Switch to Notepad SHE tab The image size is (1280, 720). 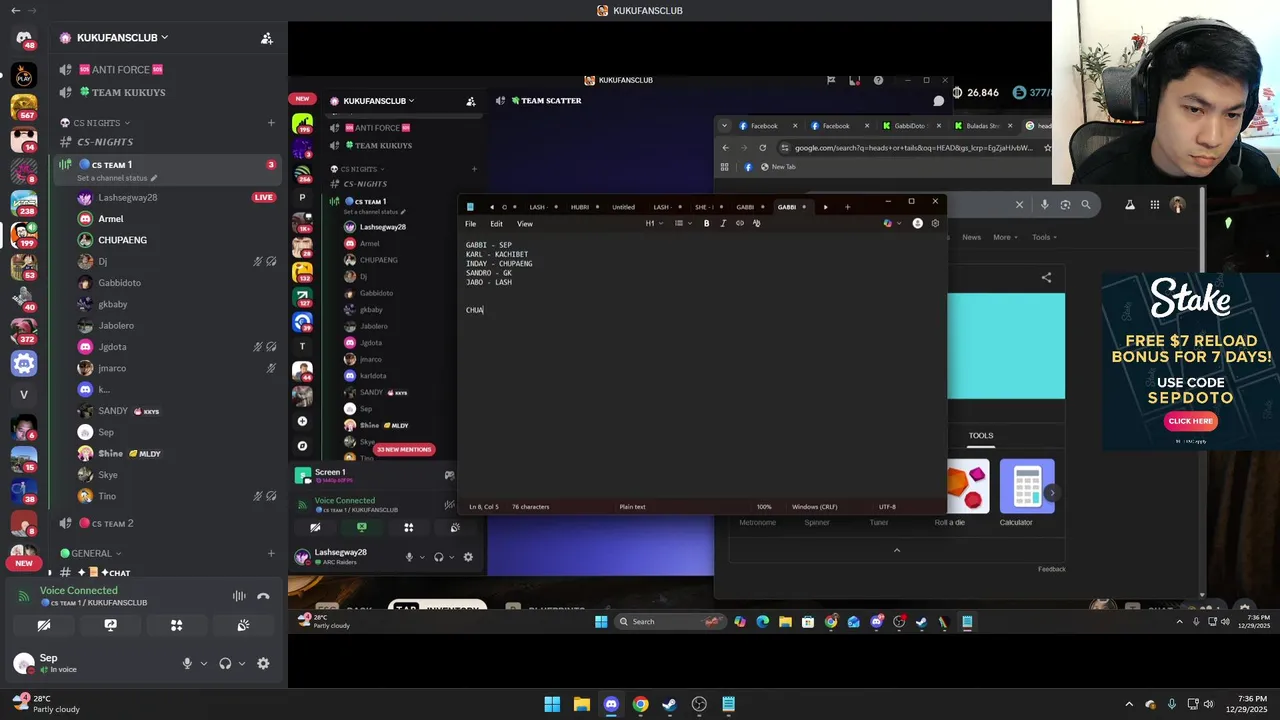click(704, 207)
